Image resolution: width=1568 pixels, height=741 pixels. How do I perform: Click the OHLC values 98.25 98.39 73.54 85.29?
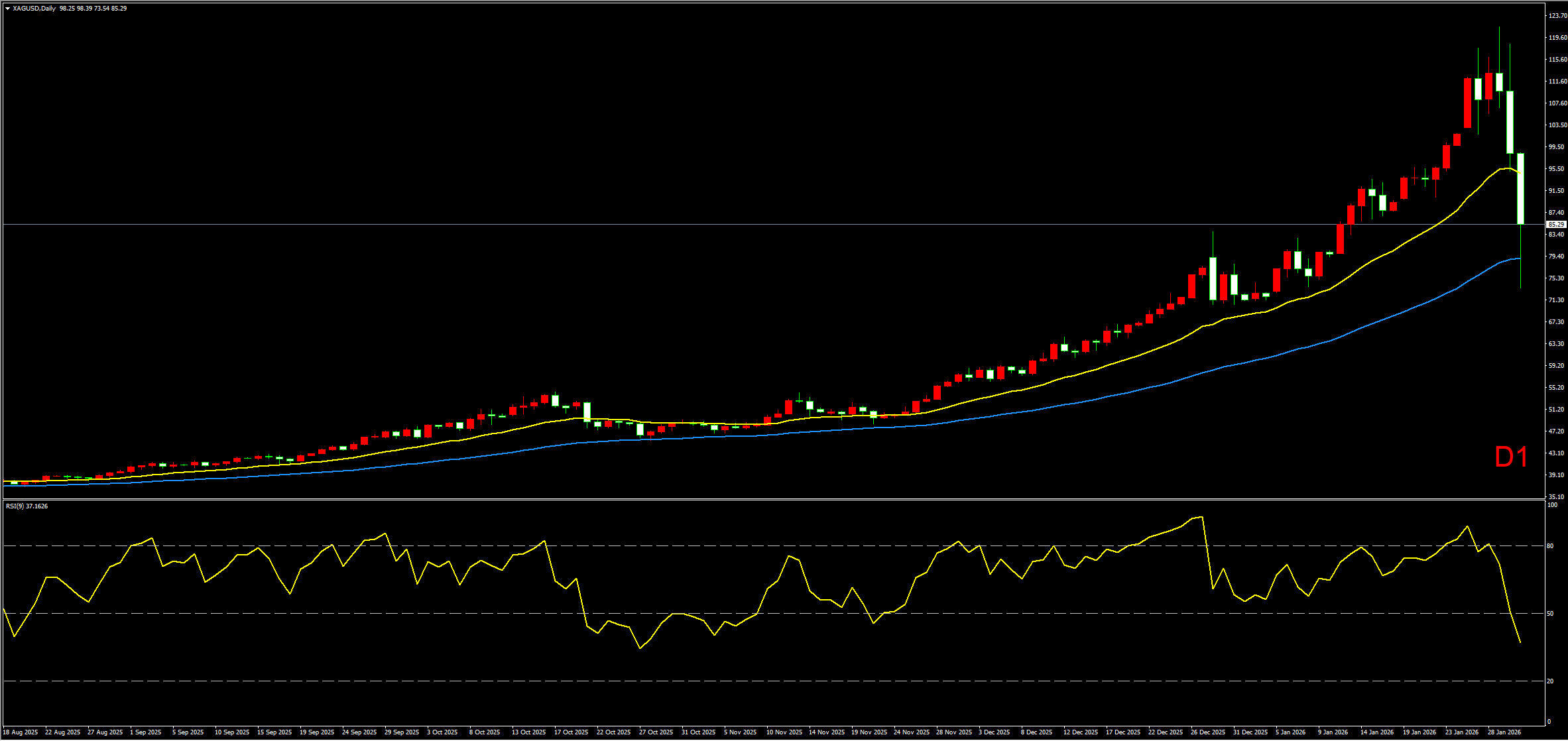(93, 9)
